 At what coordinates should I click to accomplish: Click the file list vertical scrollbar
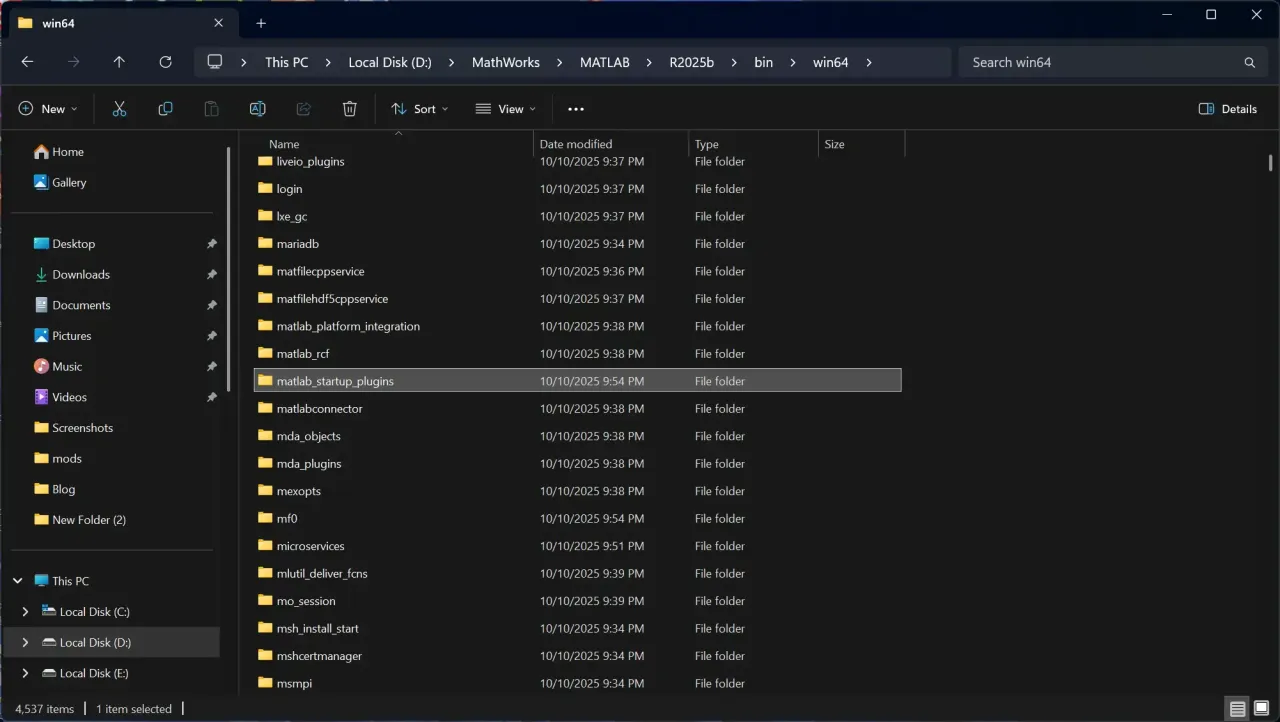point(1271,162)
